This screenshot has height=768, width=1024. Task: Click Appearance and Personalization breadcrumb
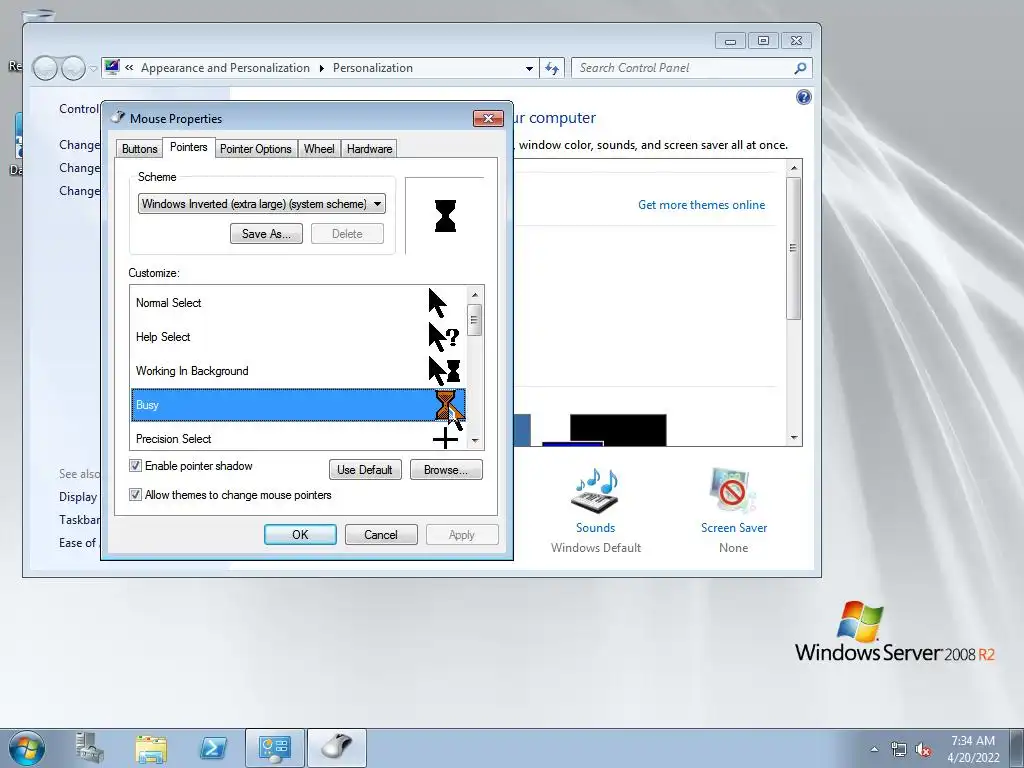225,68
